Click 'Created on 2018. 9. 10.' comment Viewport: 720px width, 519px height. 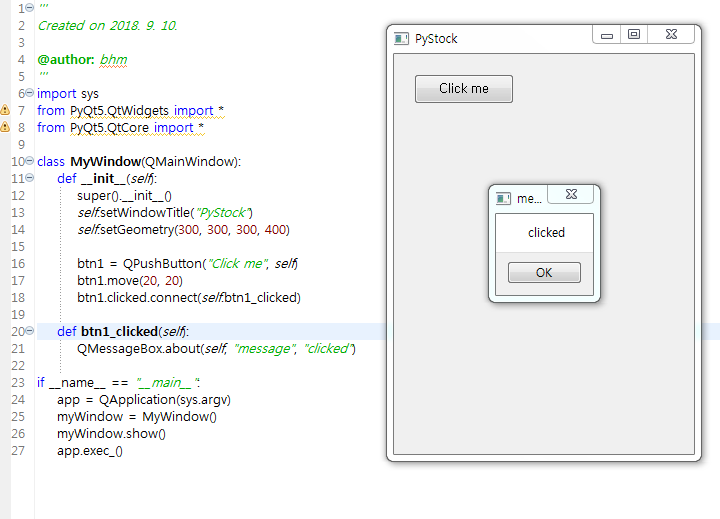[x=107, y=26]
